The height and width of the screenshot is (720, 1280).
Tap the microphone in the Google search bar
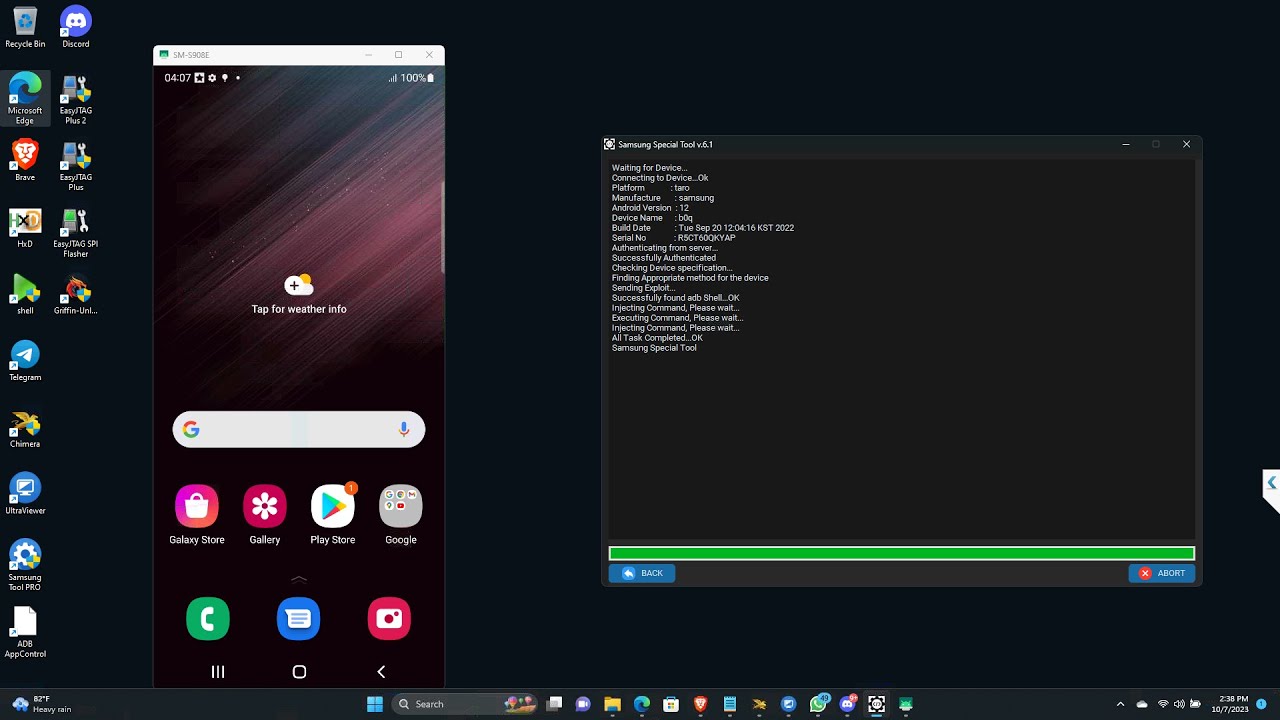pos(404,429)
